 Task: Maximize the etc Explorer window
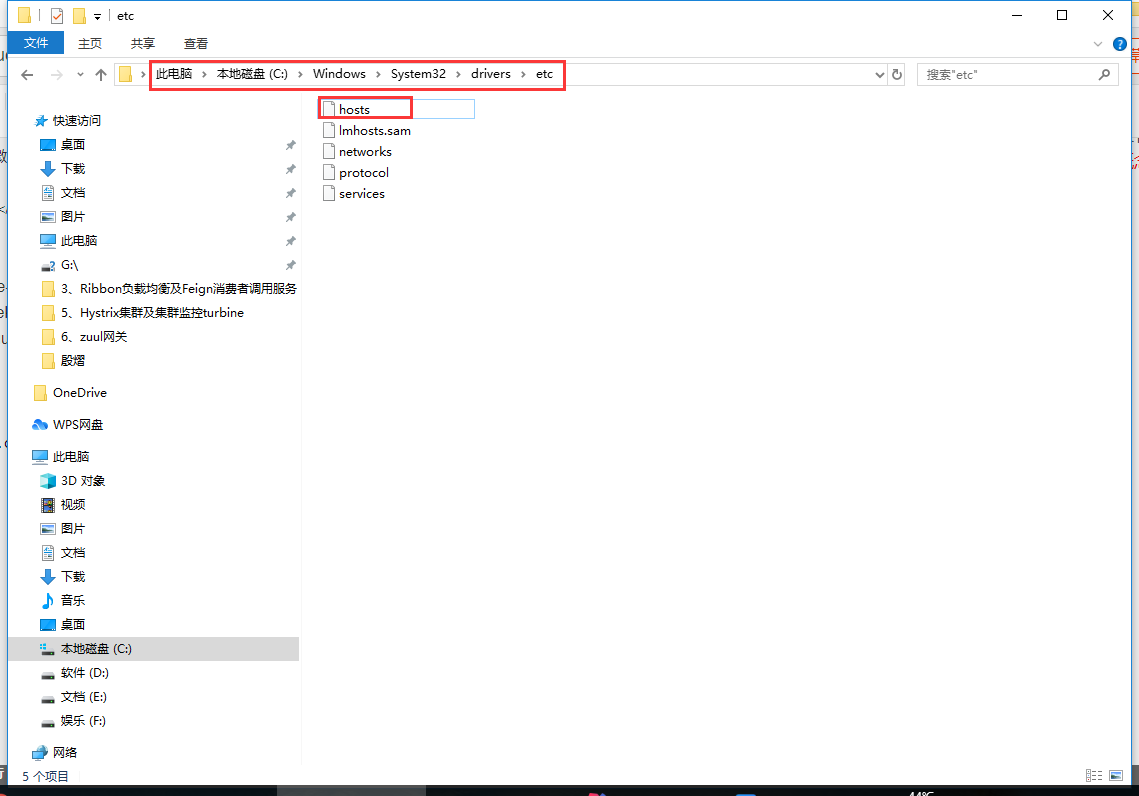[1062, 15]
